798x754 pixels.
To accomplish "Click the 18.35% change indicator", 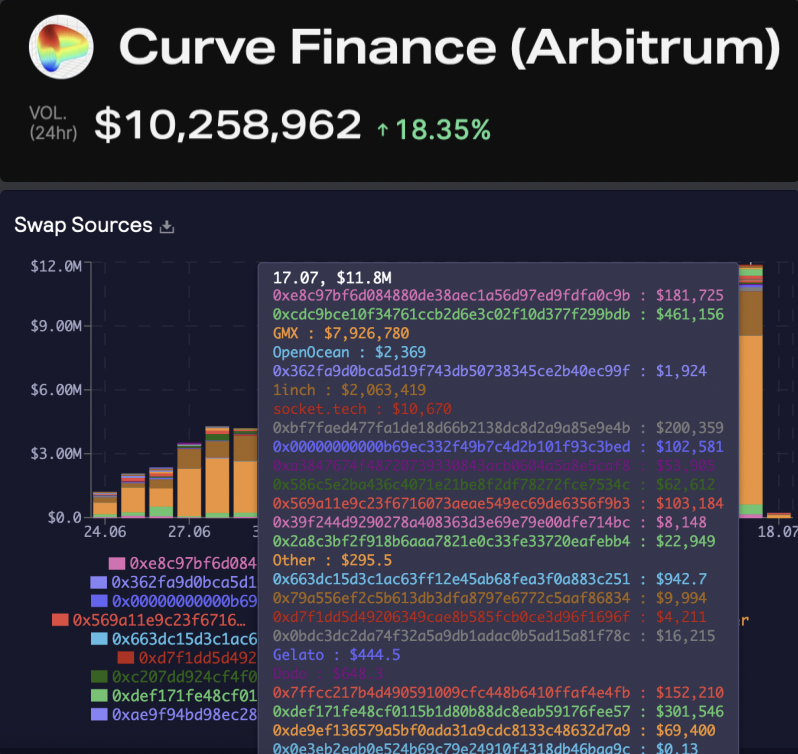I will coord(434,130).
